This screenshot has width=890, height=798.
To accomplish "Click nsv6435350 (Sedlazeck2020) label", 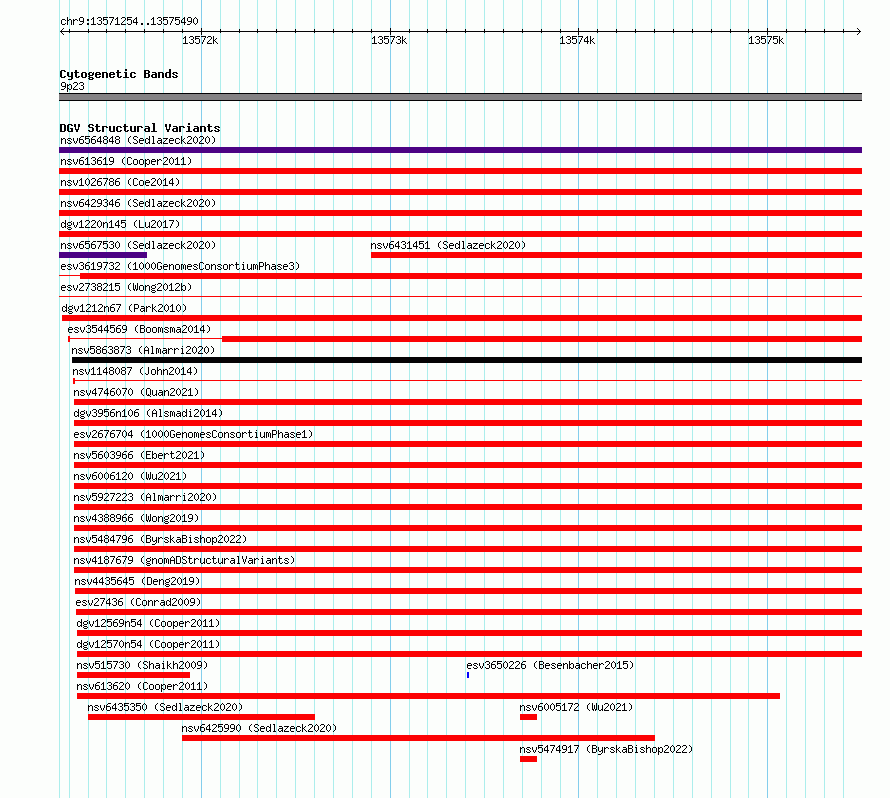I will 165,707.
